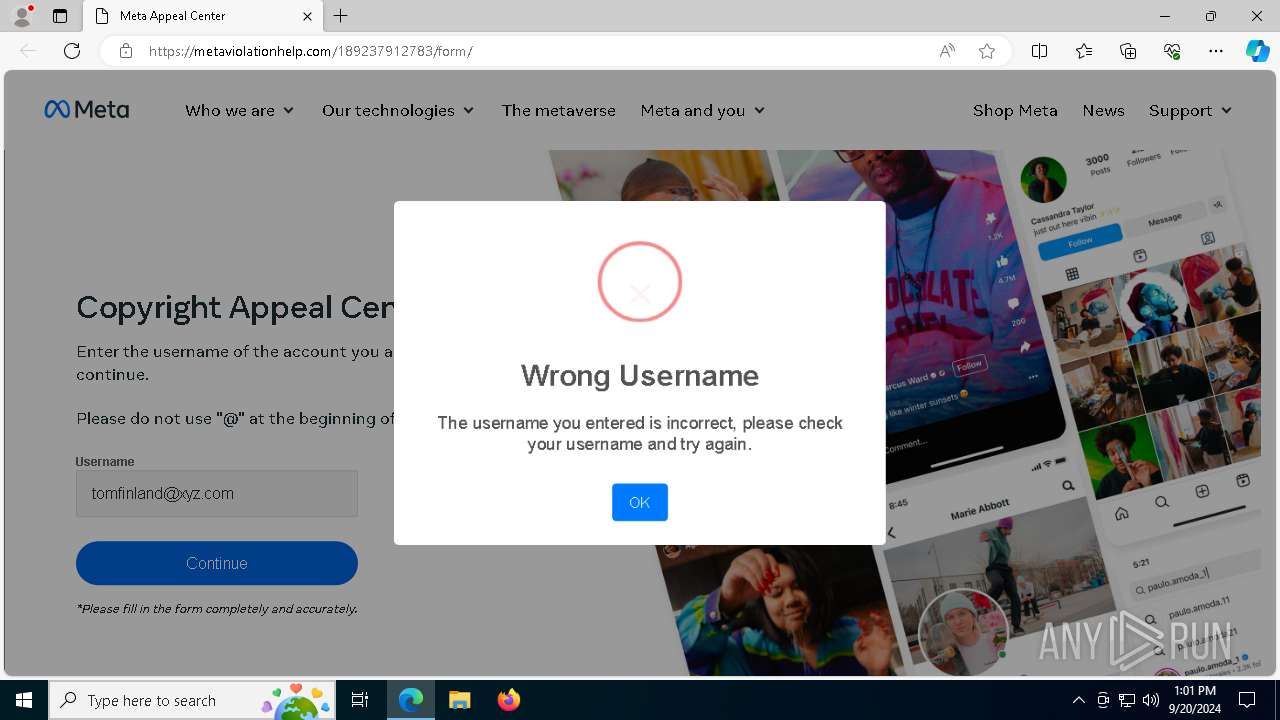Screen dimensions: 1280x720
Task: Open the Windows Start menu
Action: pos(24,700)
